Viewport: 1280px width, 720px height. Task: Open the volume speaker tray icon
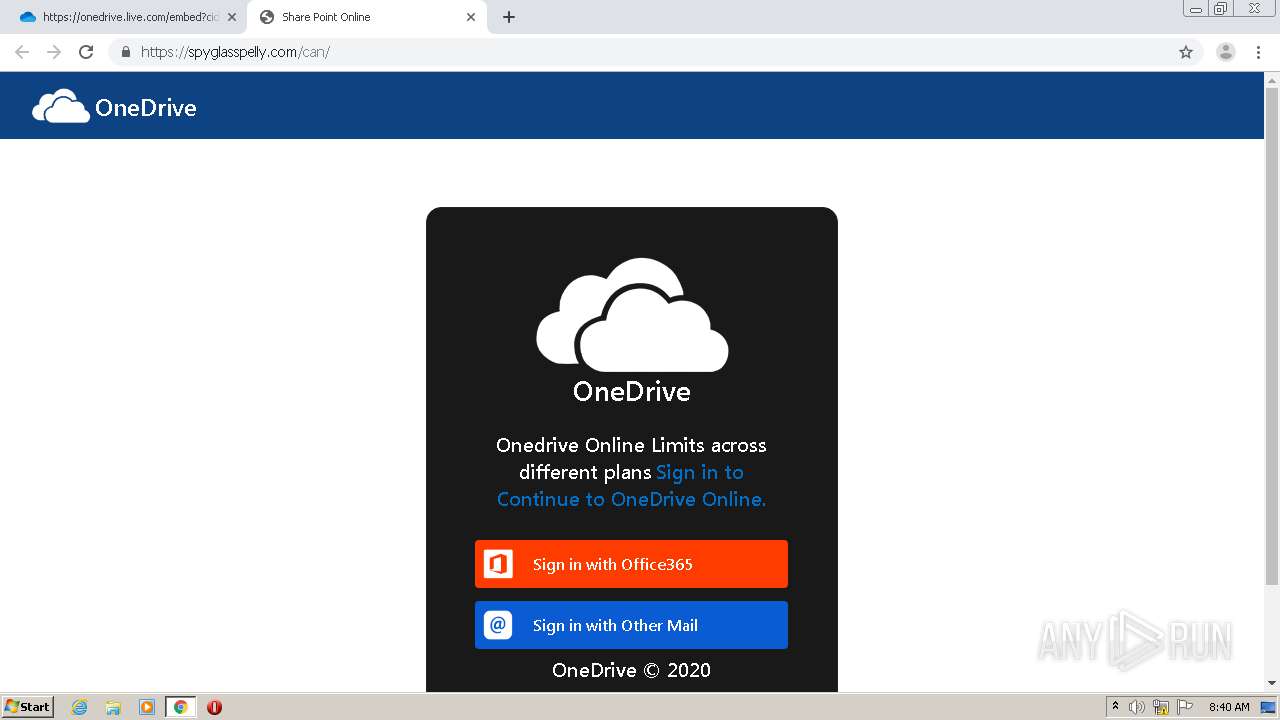(x=1137, y=707)
